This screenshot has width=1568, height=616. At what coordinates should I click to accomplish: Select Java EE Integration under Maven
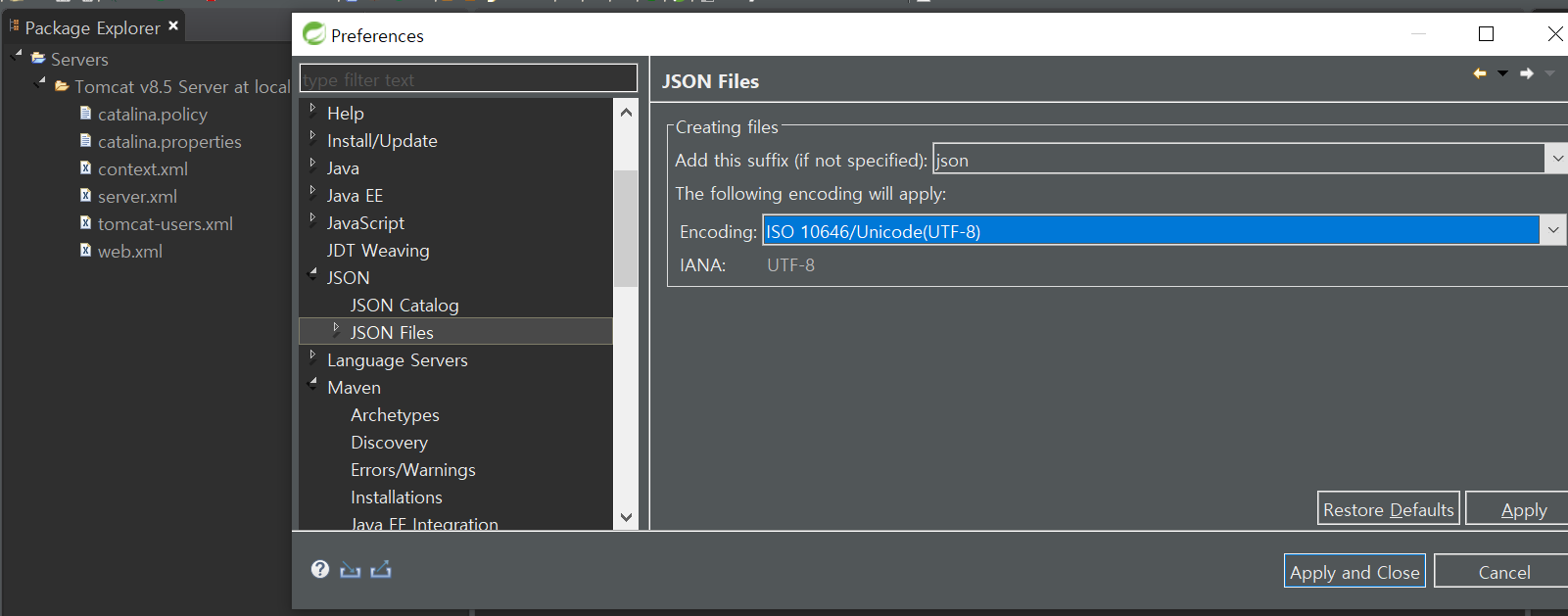tap(424, 524)
